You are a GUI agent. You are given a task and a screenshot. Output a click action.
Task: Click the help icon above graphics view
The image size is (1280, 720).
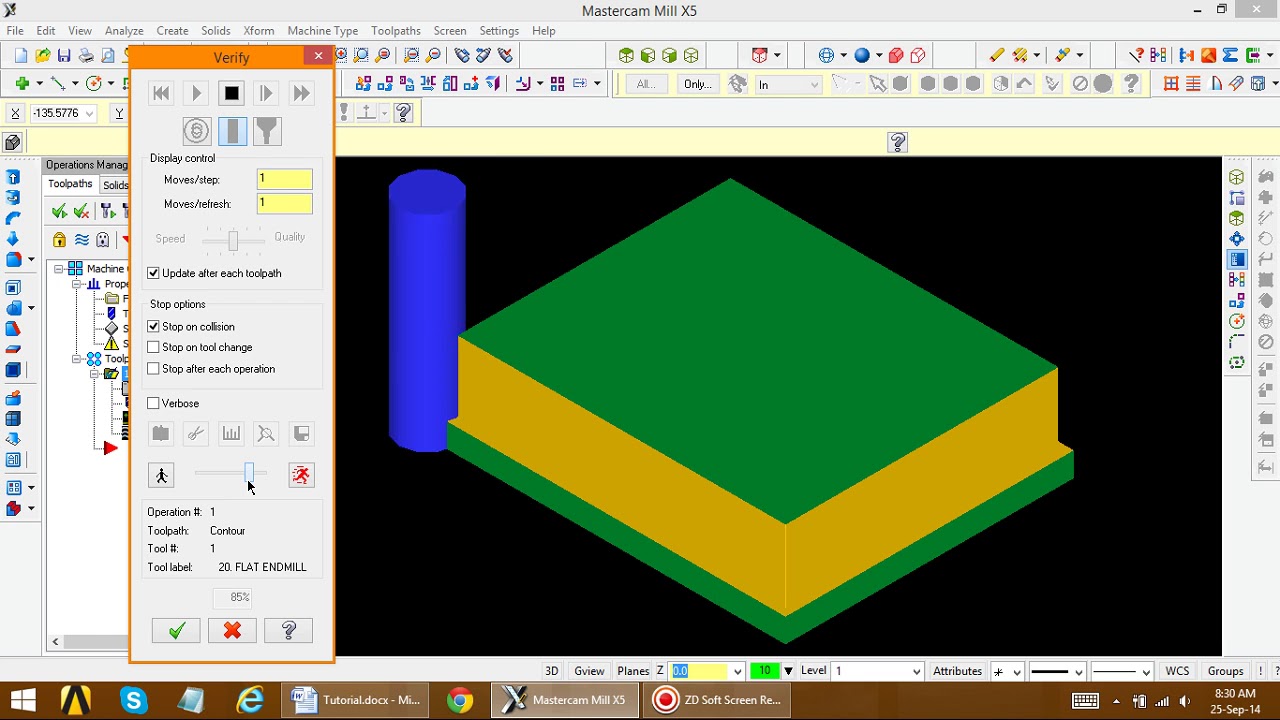[x=897, y=143]
